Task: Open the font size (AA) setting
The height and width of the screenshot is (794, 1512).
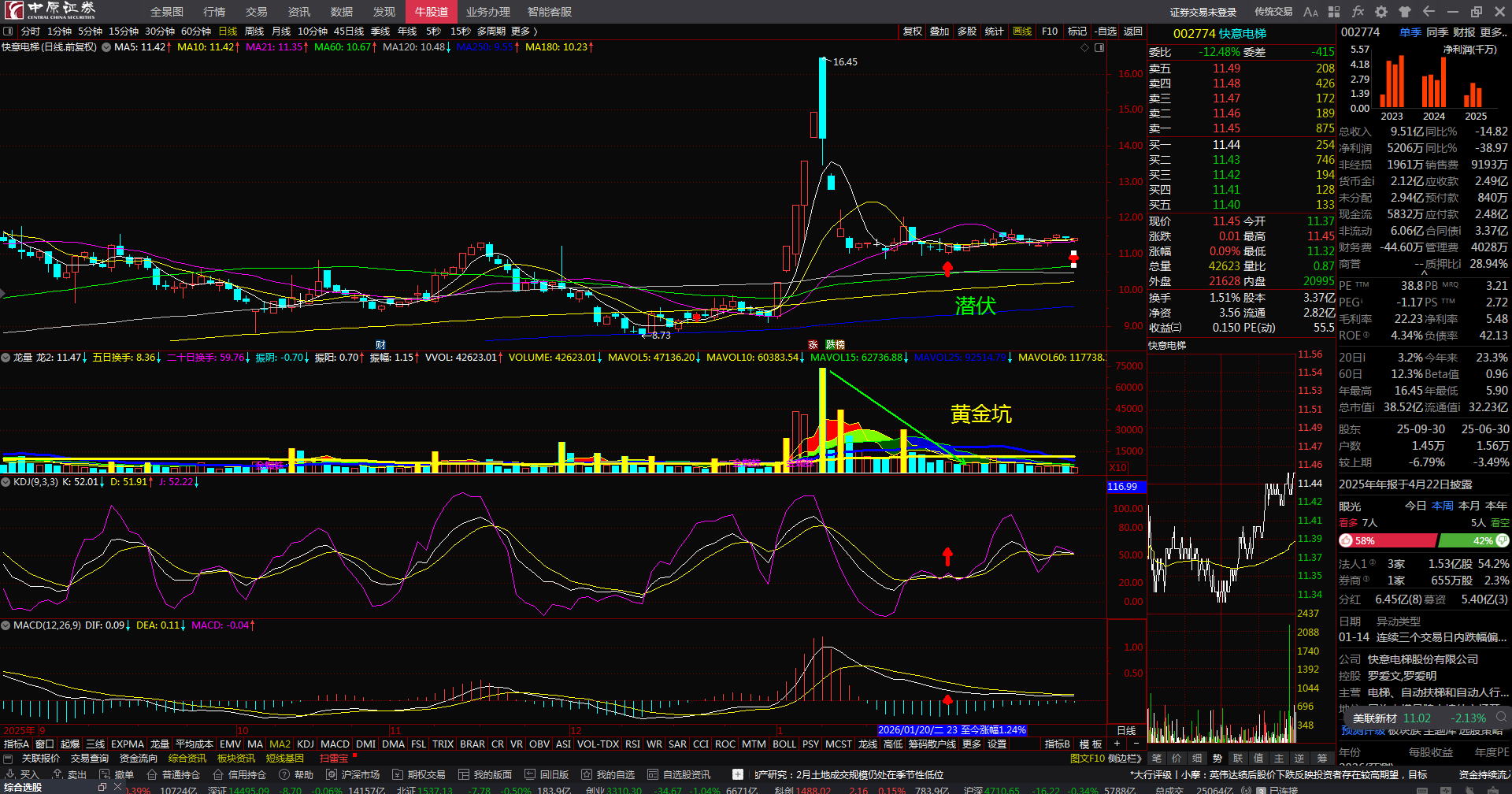Action: click(1310, 12)
